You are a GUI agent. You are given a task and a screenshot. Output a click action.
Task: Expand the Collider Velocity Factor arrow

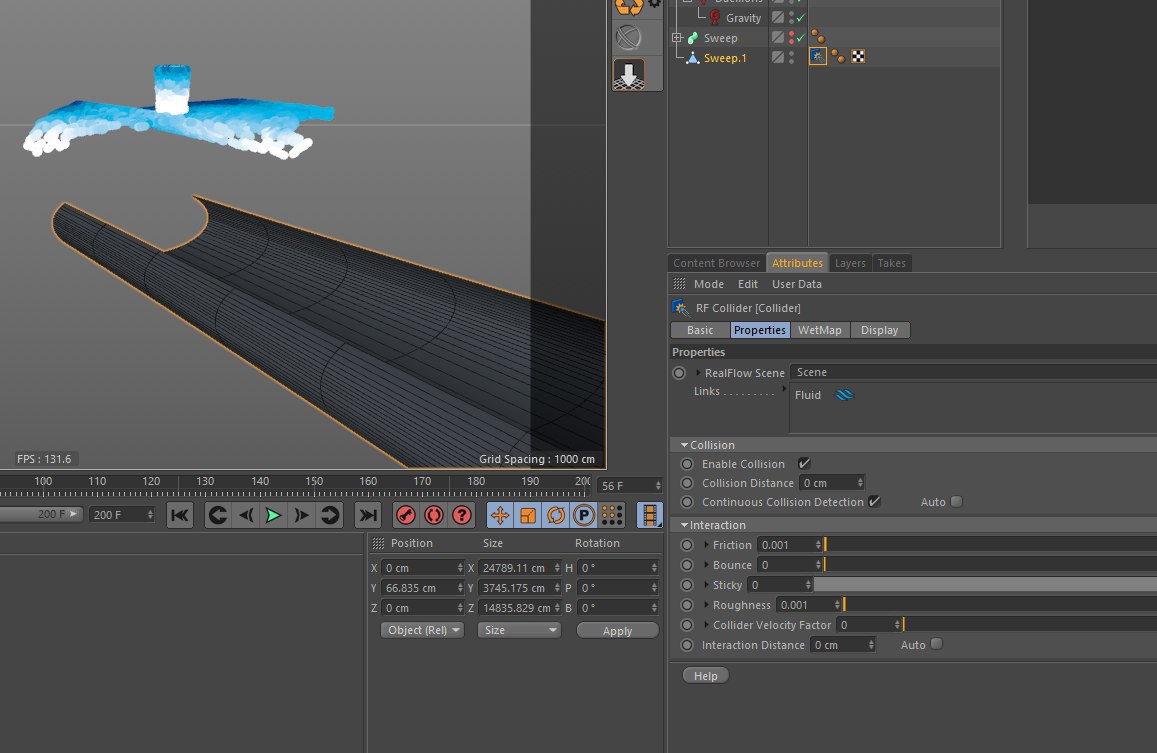(706, 625)
